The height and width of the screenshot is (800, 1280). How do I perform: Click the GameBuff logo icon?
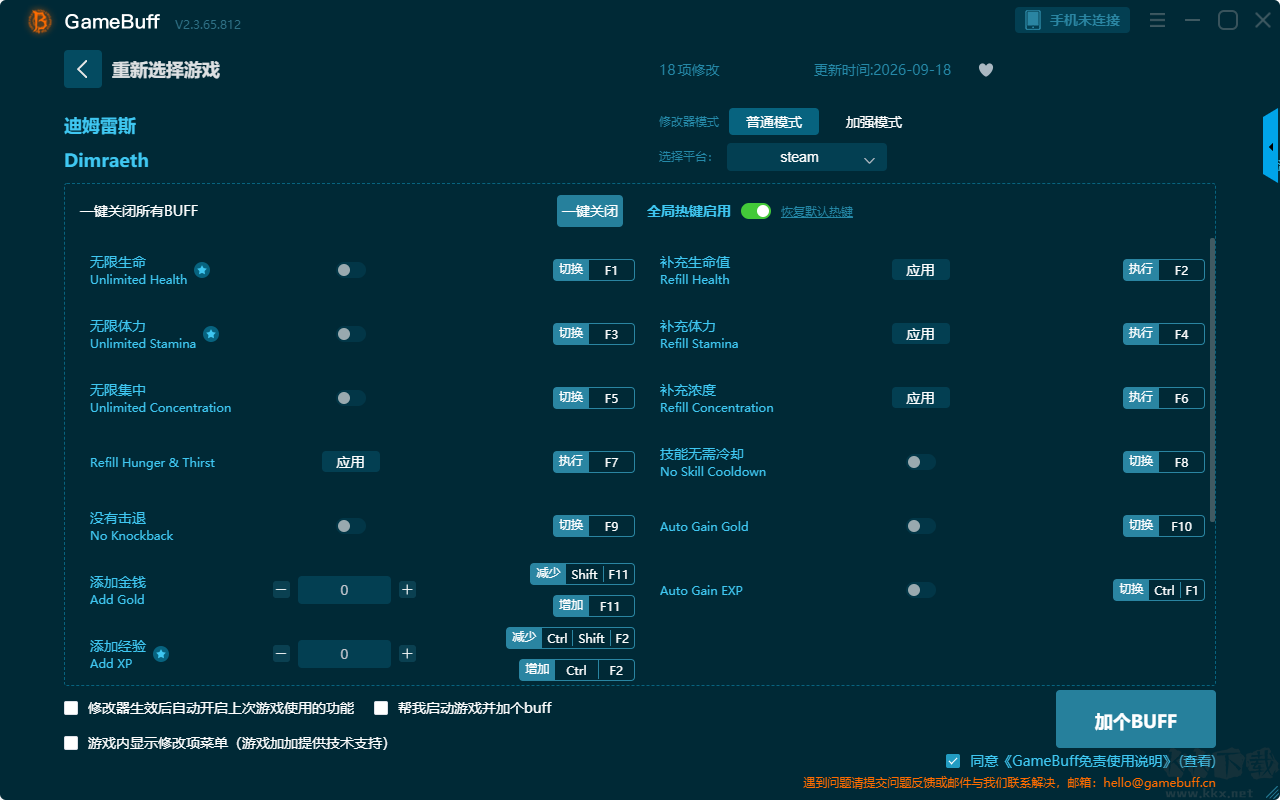[40, 21]
